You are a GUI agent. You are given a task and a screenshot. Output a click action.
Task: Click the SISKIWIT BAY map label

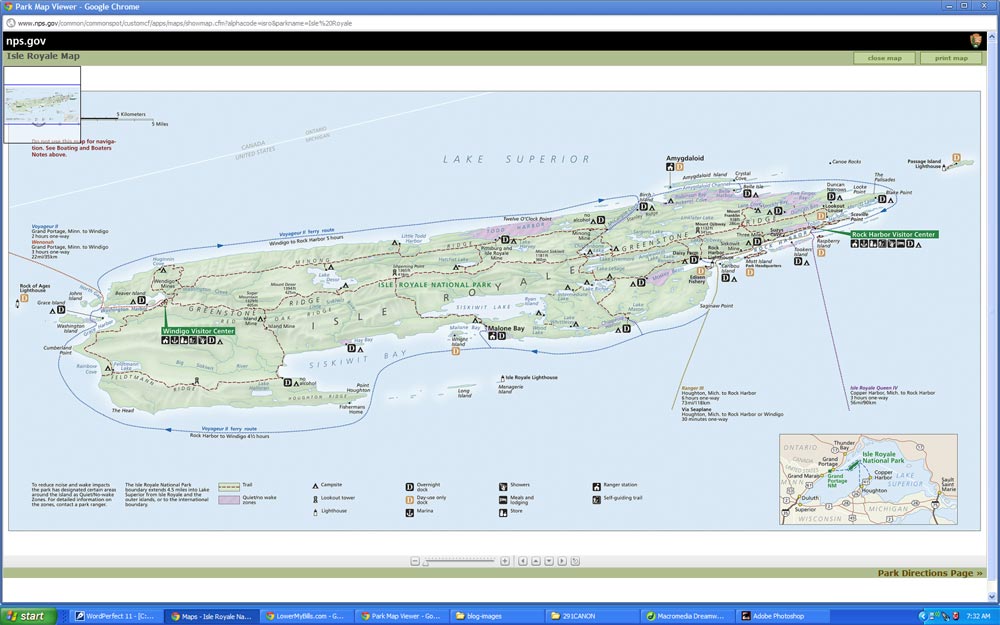(x=358, y=360)
